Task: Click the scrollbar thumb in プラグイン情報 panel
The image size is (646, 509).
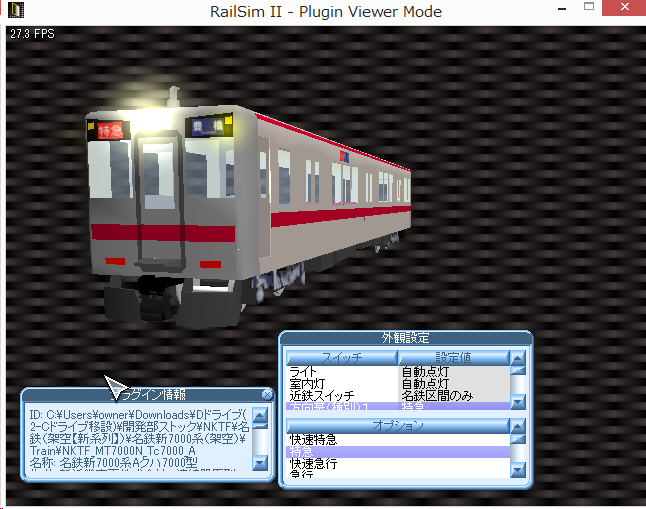Action: [260, 426]
